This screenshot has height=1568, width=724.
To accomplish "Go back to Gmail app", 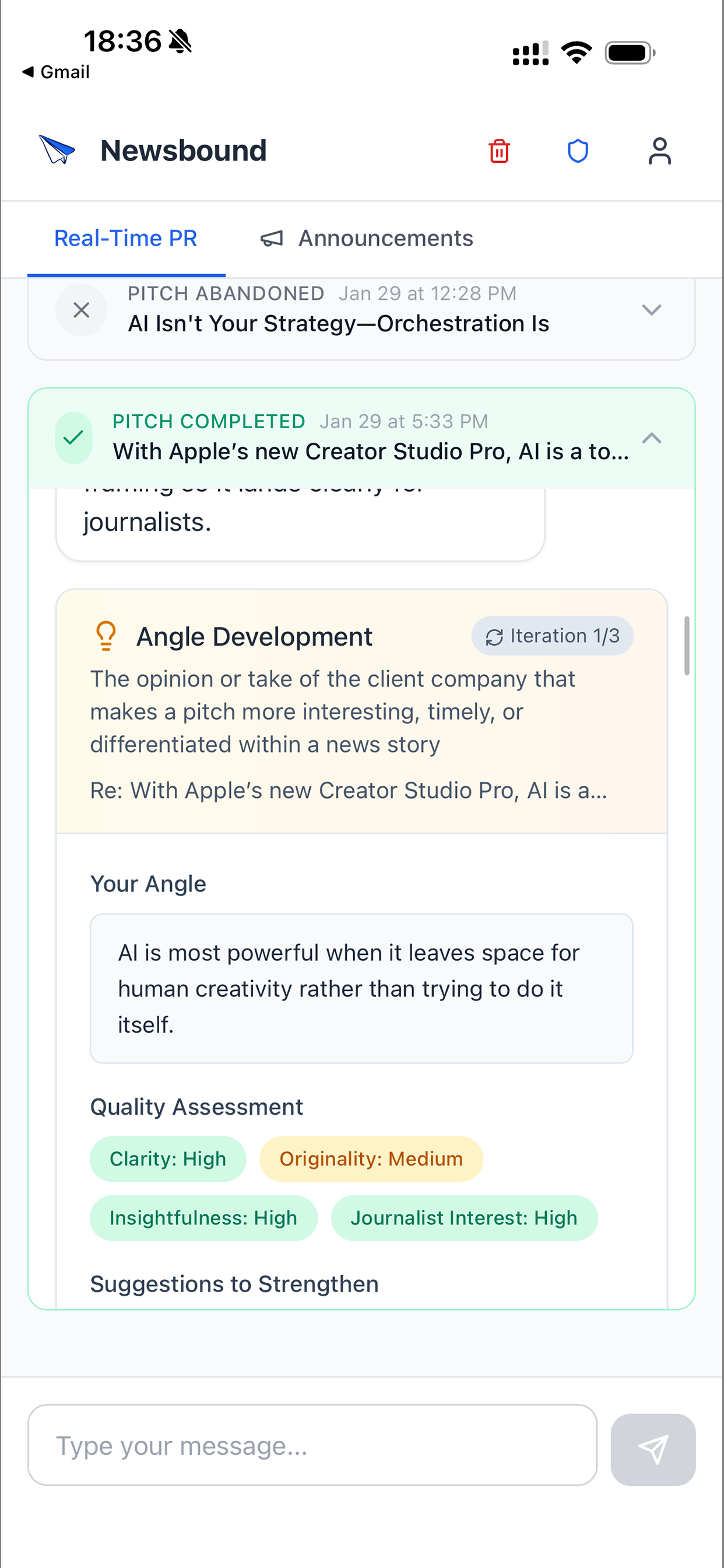I will pyautogui.click(x=56, y=72).
